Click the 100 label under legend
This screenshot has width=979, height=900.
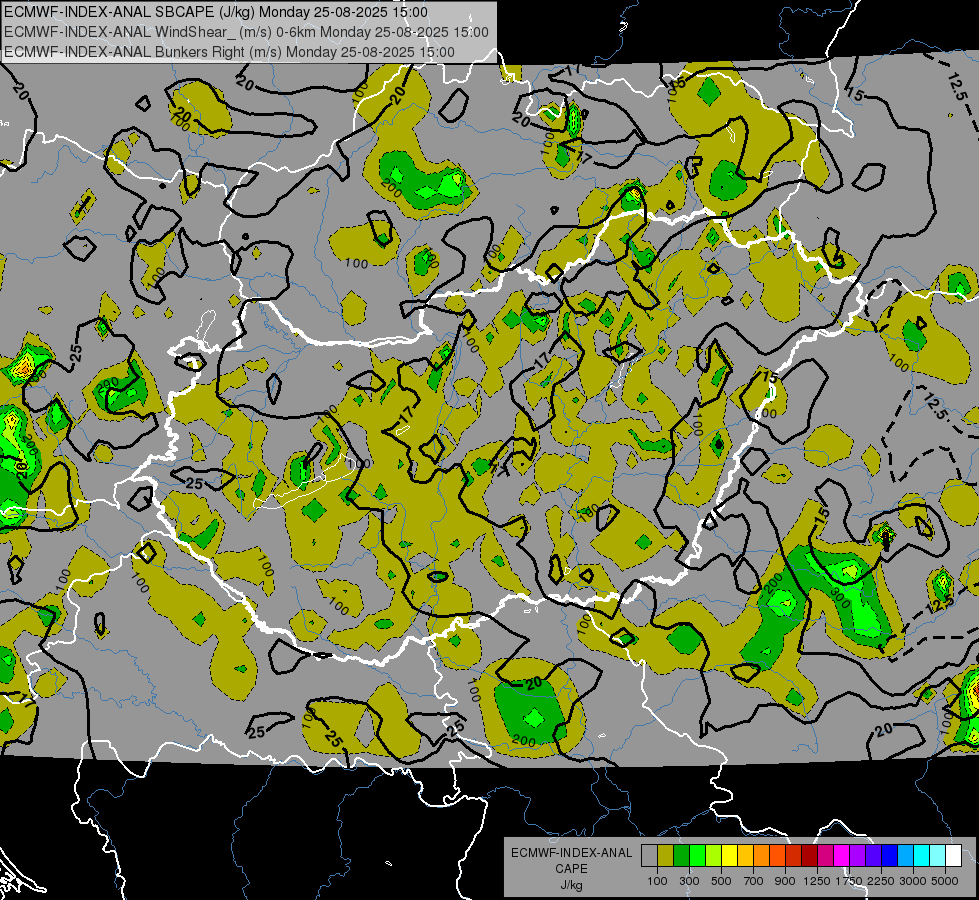[657, 881]
